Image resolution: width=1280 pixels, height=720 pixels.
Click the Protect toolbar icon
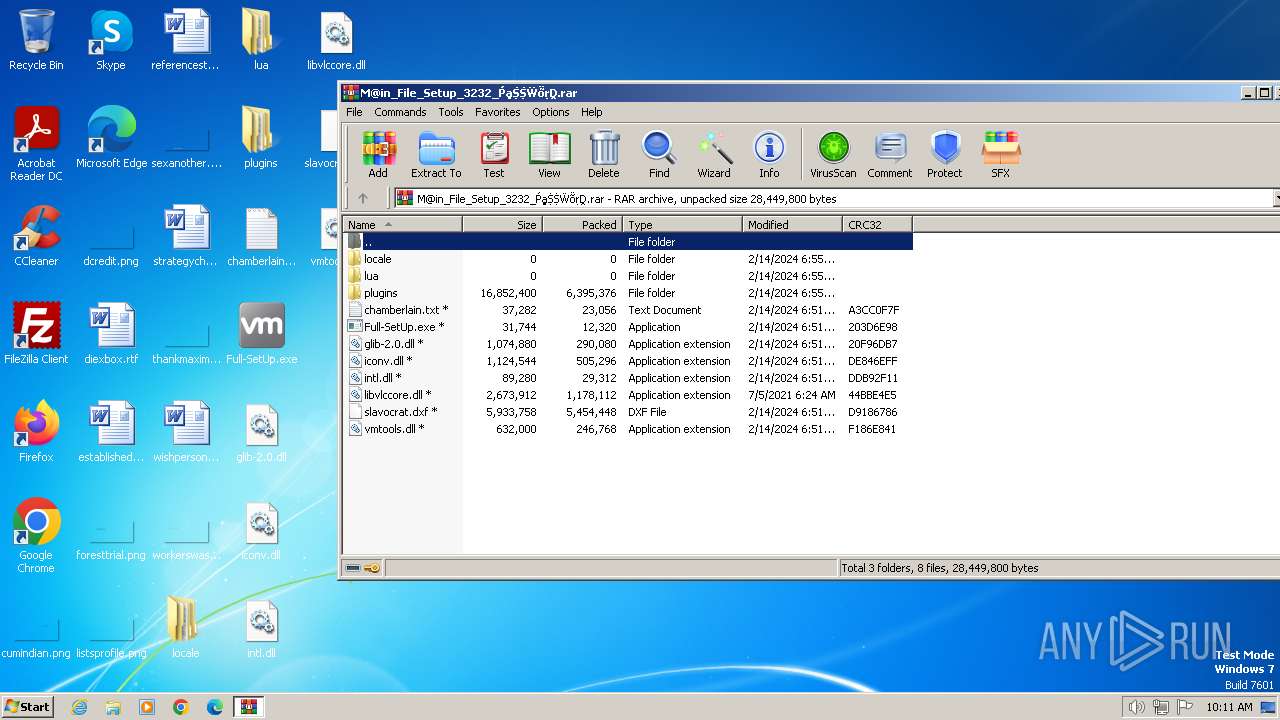point(944,155)
